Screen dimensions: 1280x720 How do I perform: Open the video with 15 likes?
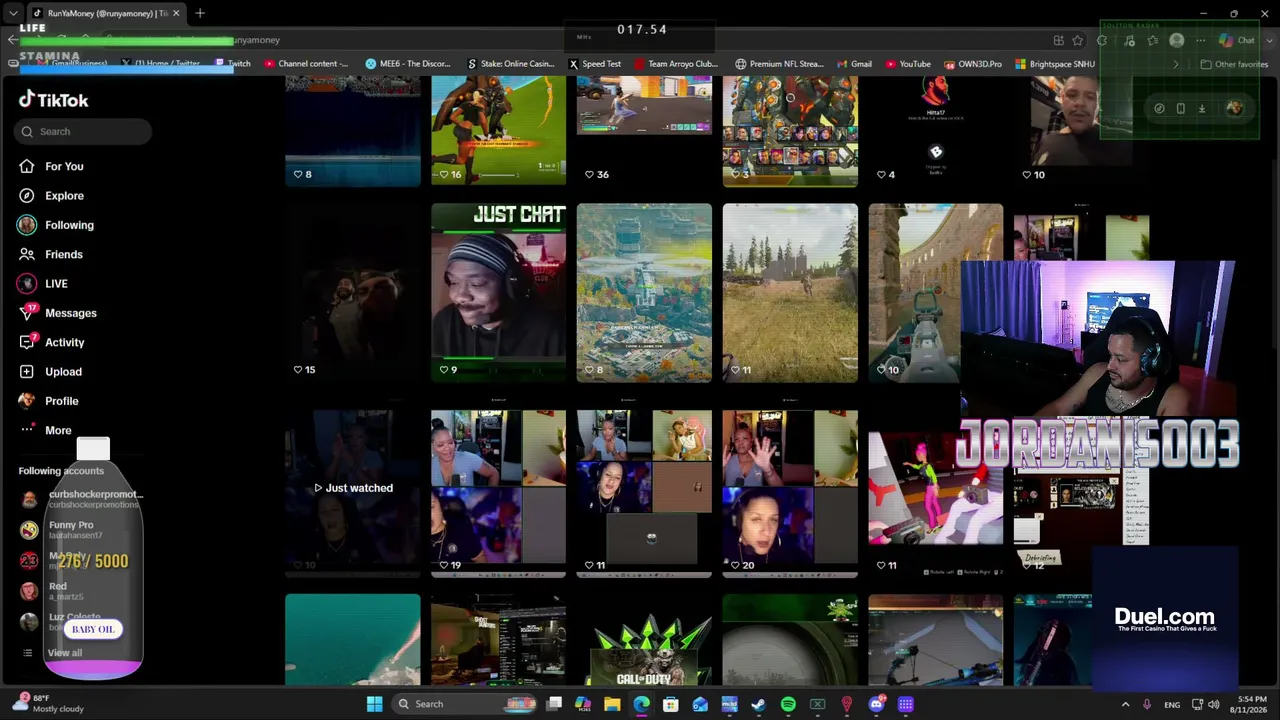pyautogui.click(x=352, y=293)
